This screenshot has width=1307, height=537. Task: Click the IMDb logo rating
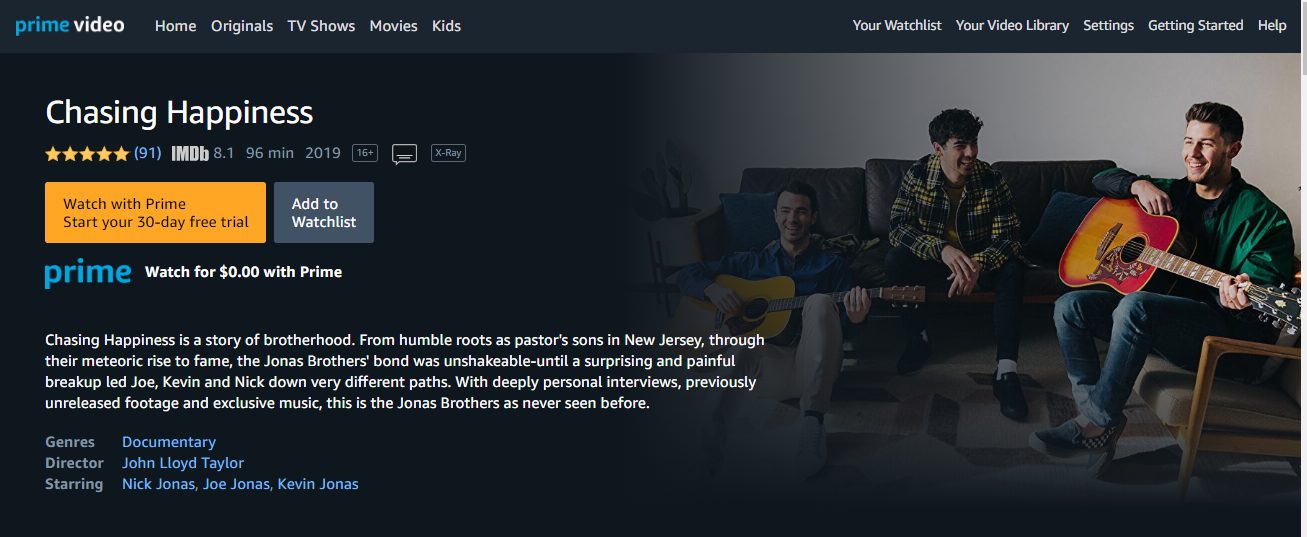coord(203,153)
